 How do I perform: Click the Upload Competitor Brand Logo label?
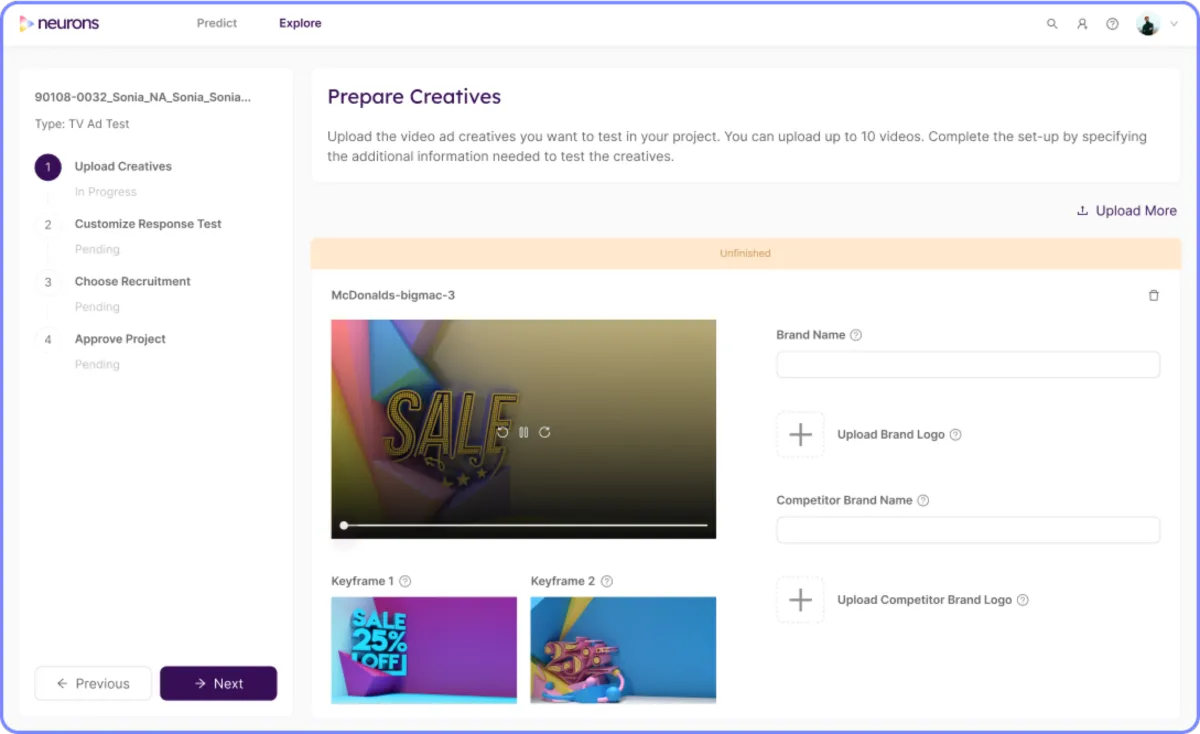point(924,600)
